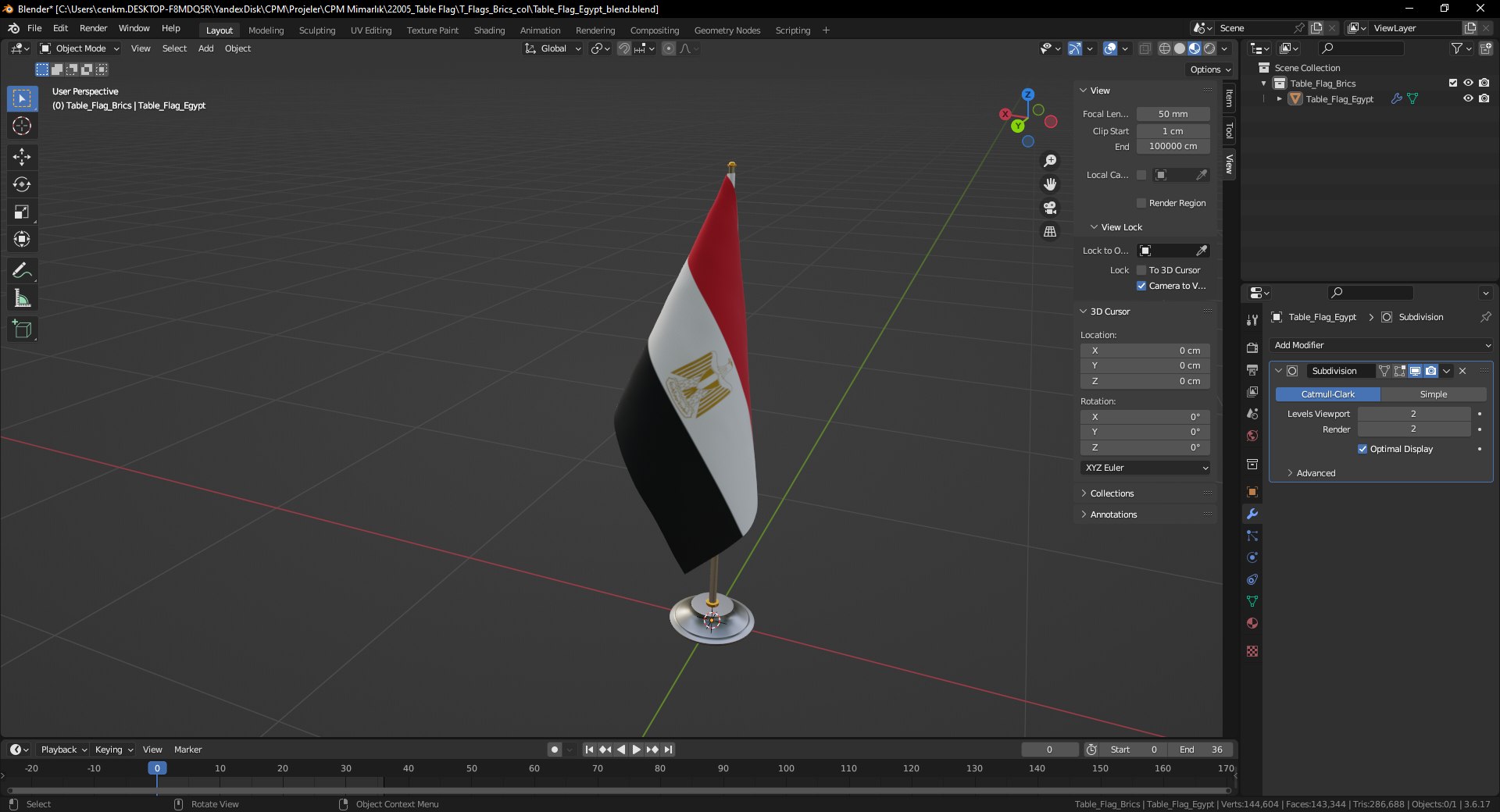
Task: Toggle Optimal Display checkbox
Action: pyautogui.click(x=1362, y=449)
